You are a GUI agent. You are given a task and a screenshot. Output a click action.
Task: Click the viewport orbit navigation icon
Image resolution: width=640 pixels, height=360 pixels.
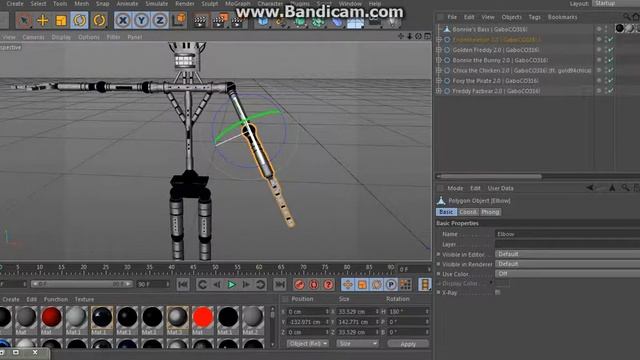click(x=418, y=36)
